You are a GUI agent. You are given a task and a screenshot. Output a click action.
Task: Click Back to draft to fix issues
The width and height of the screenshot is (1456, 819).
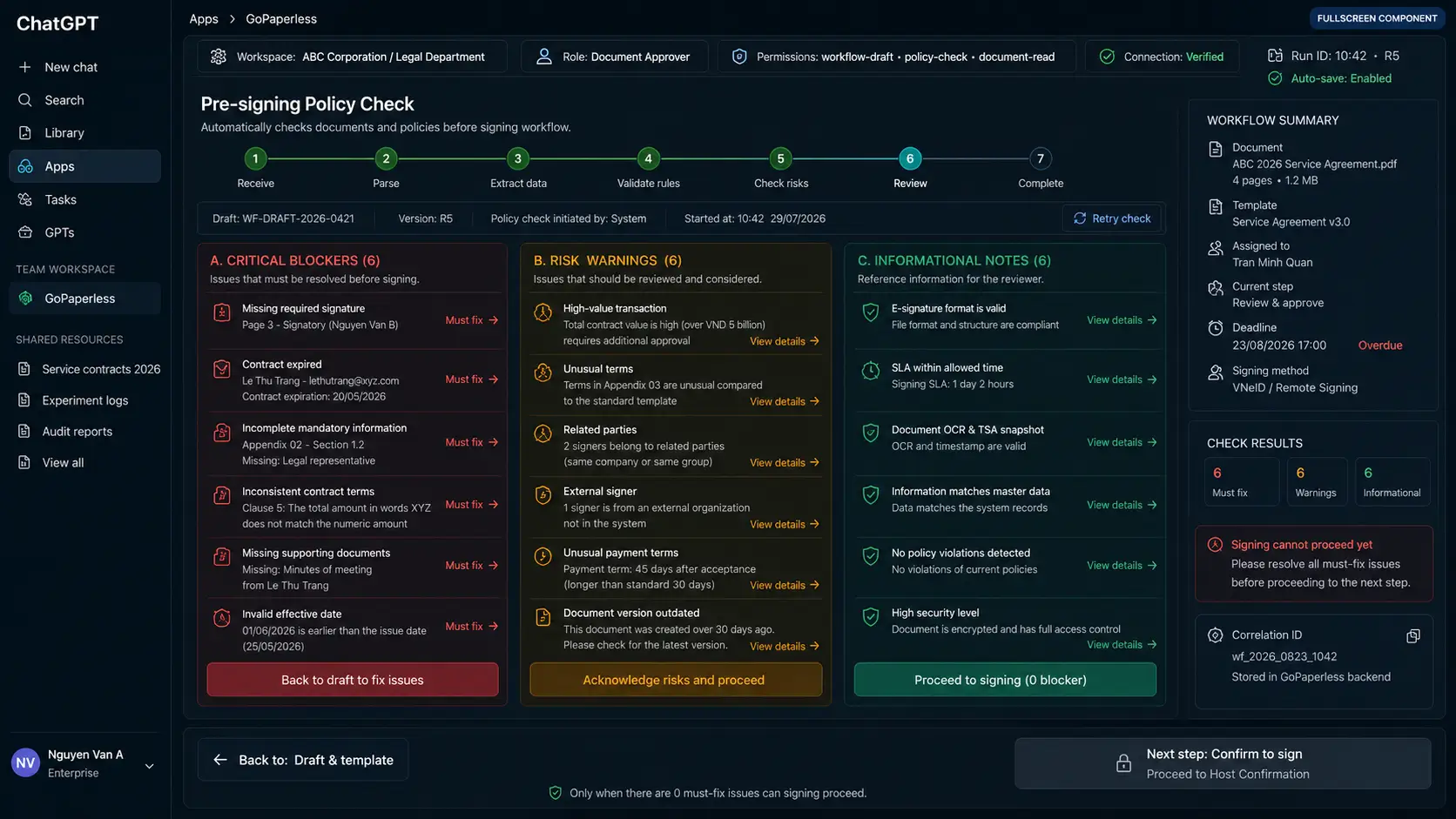pos(353,680)
